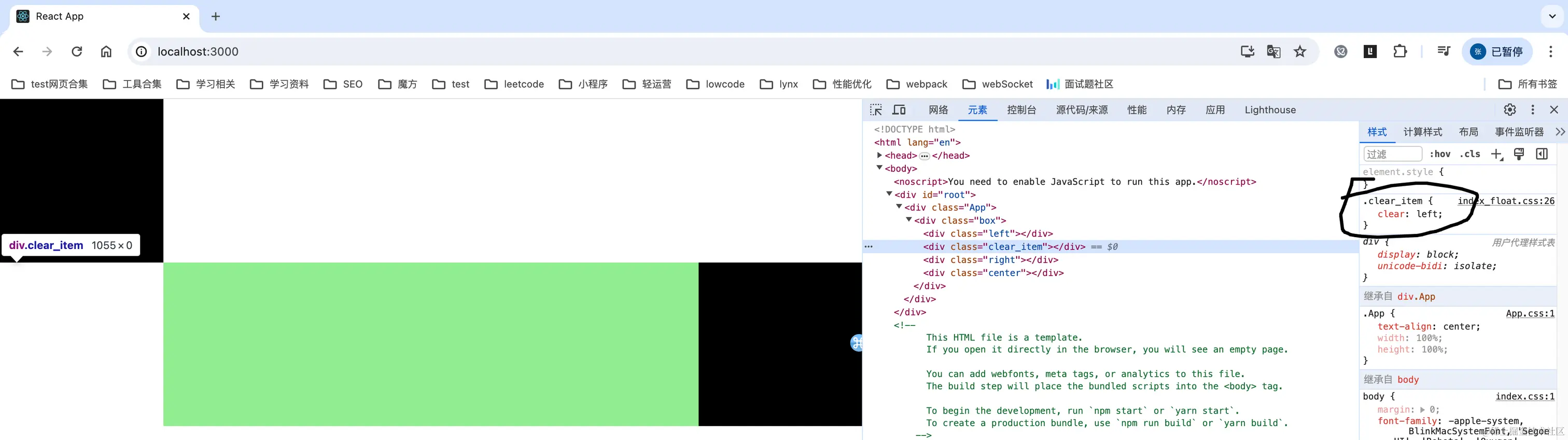Select the 样式 styles tab
The width and height of the screenshot is (1568, 440).
click(1377, 132)
